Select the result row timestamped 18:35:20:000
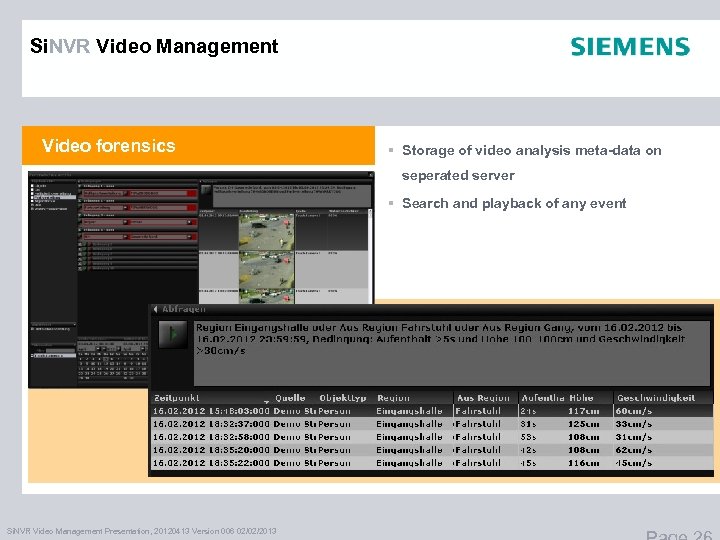This screenshot has width=720, height=540. point(432,450)
